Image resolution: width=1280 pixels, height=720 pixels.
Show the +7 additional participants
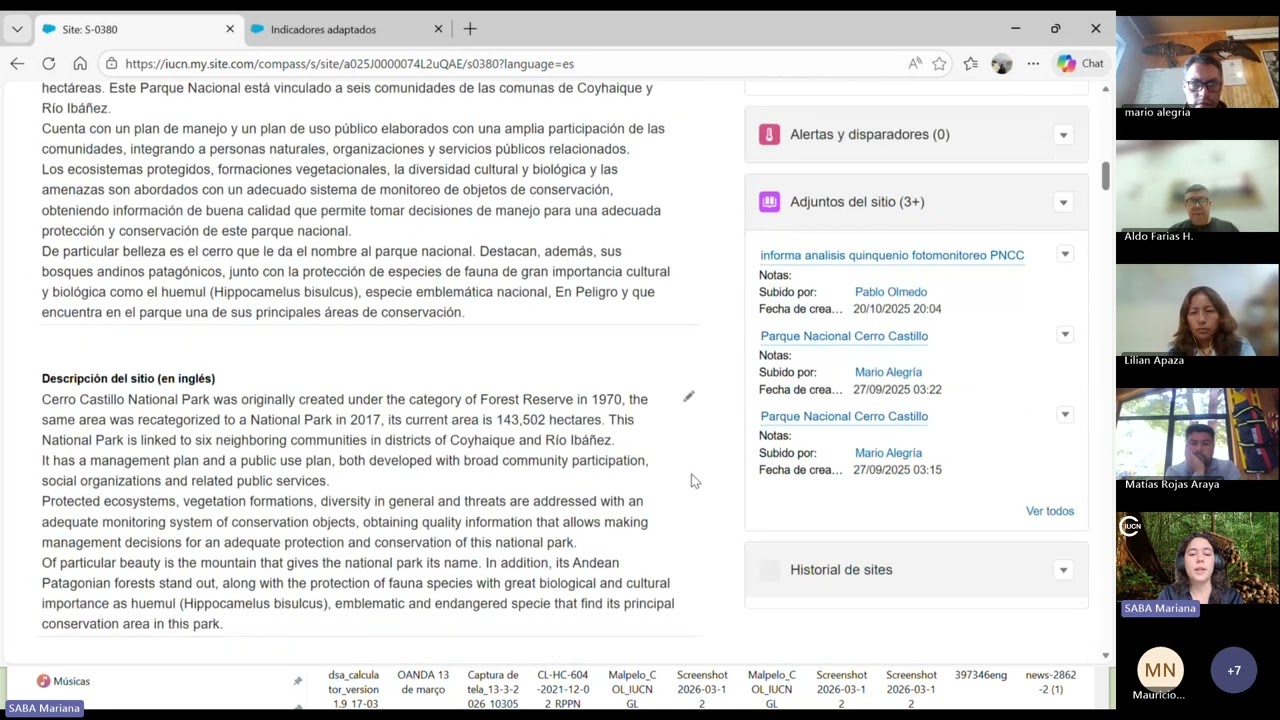click(x=1234, y=670)
